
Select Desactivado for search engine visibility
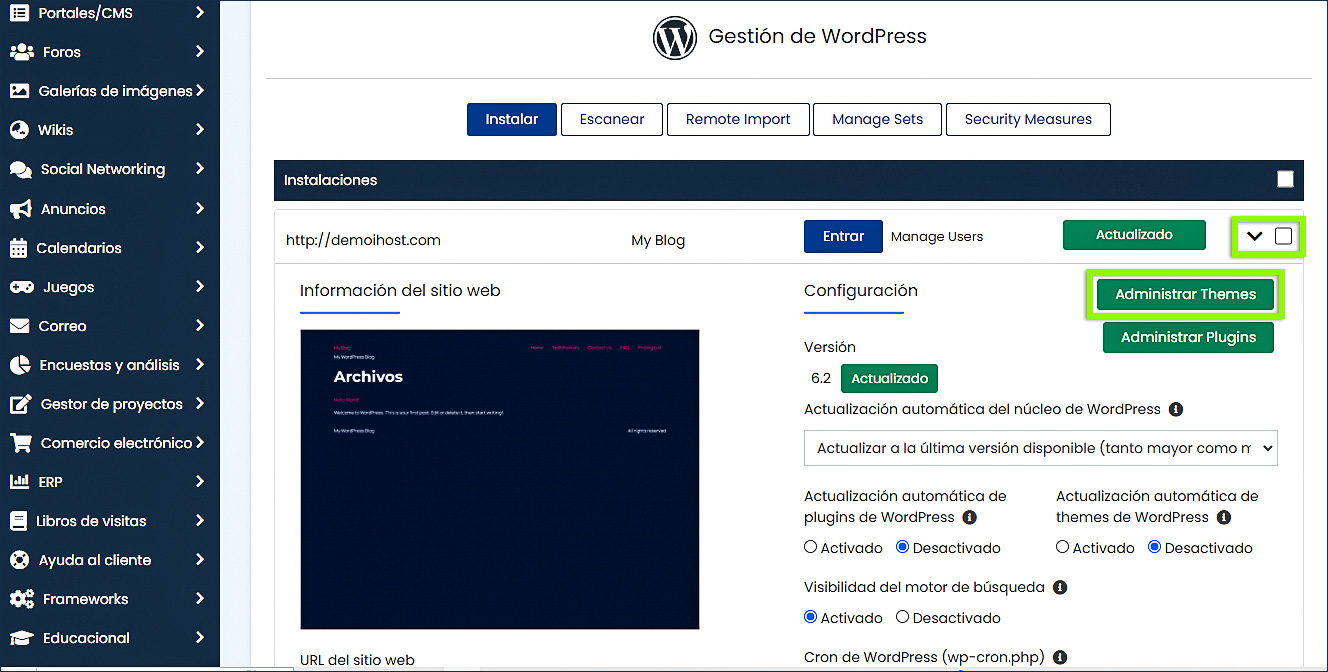(903, 617)
